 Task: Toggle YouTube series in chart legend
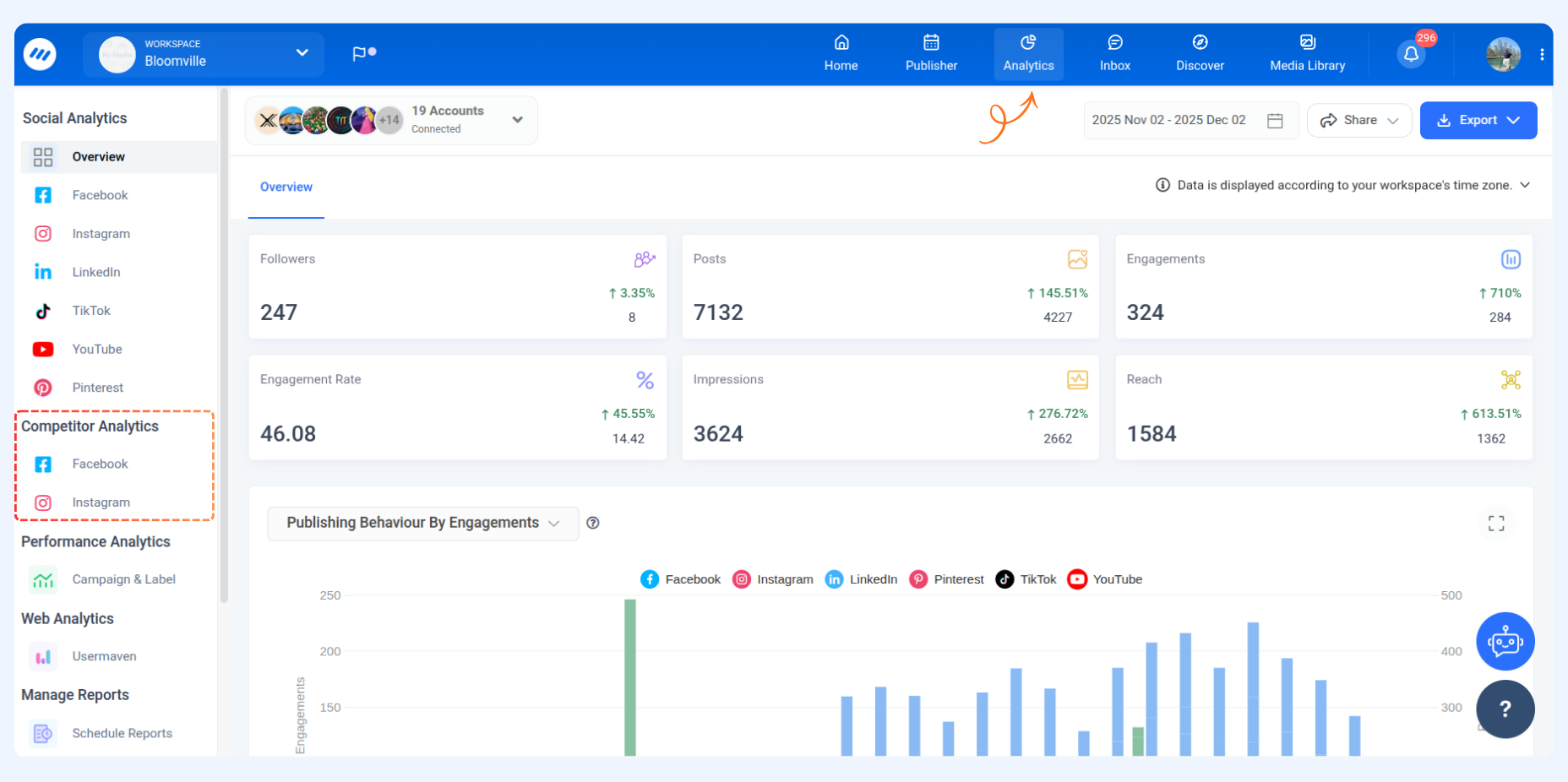pos(1105,579)
